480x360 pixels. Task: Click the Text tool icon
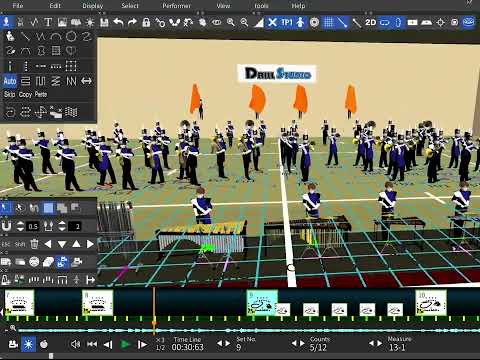coord(48,22)
